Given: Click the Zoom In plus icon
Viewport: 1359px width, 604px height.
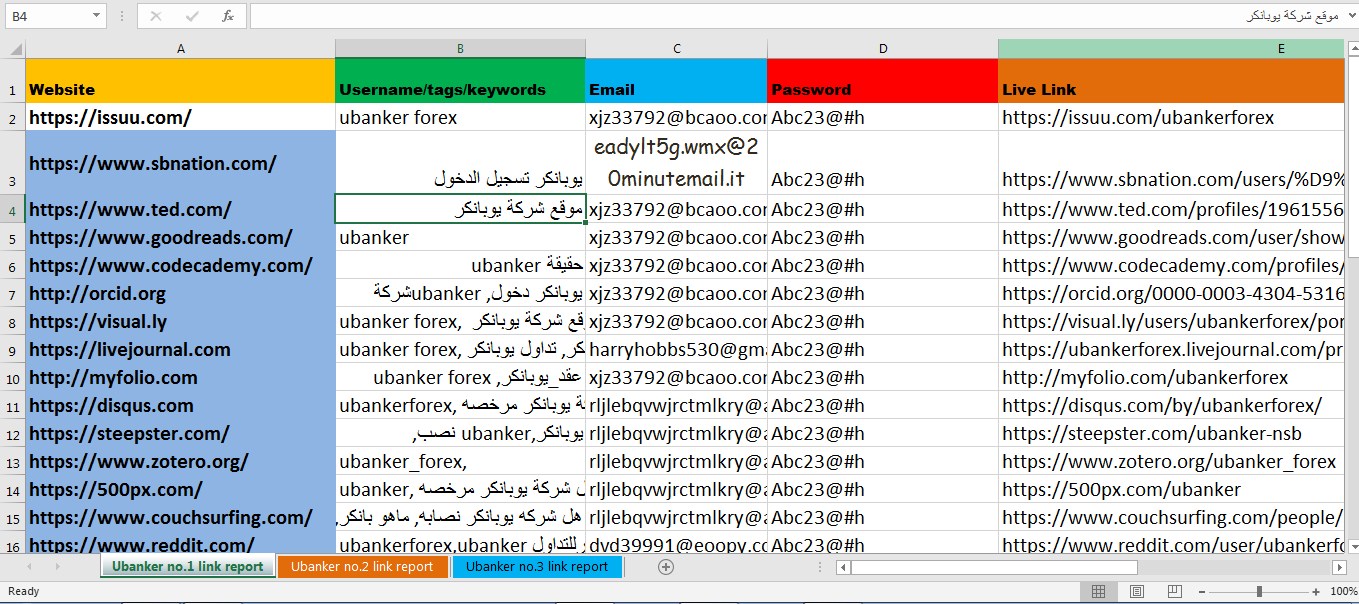Looking at the screenshot, I should 1316,591.
